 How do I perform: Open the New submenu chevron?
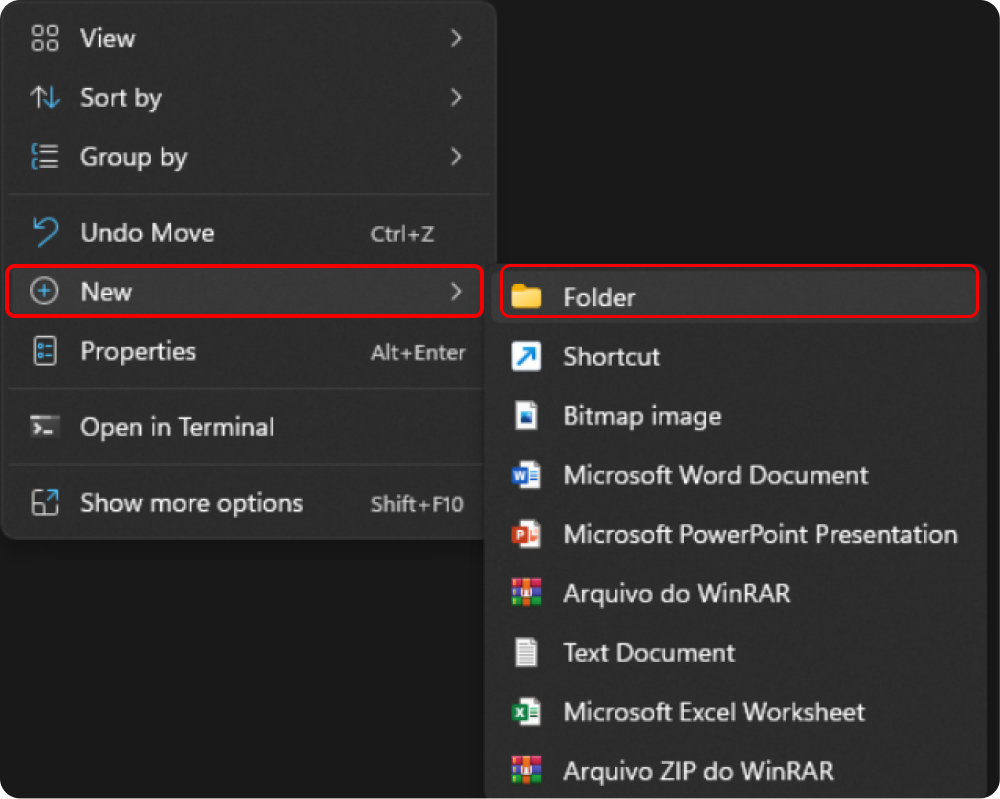(x=456, y=292)
